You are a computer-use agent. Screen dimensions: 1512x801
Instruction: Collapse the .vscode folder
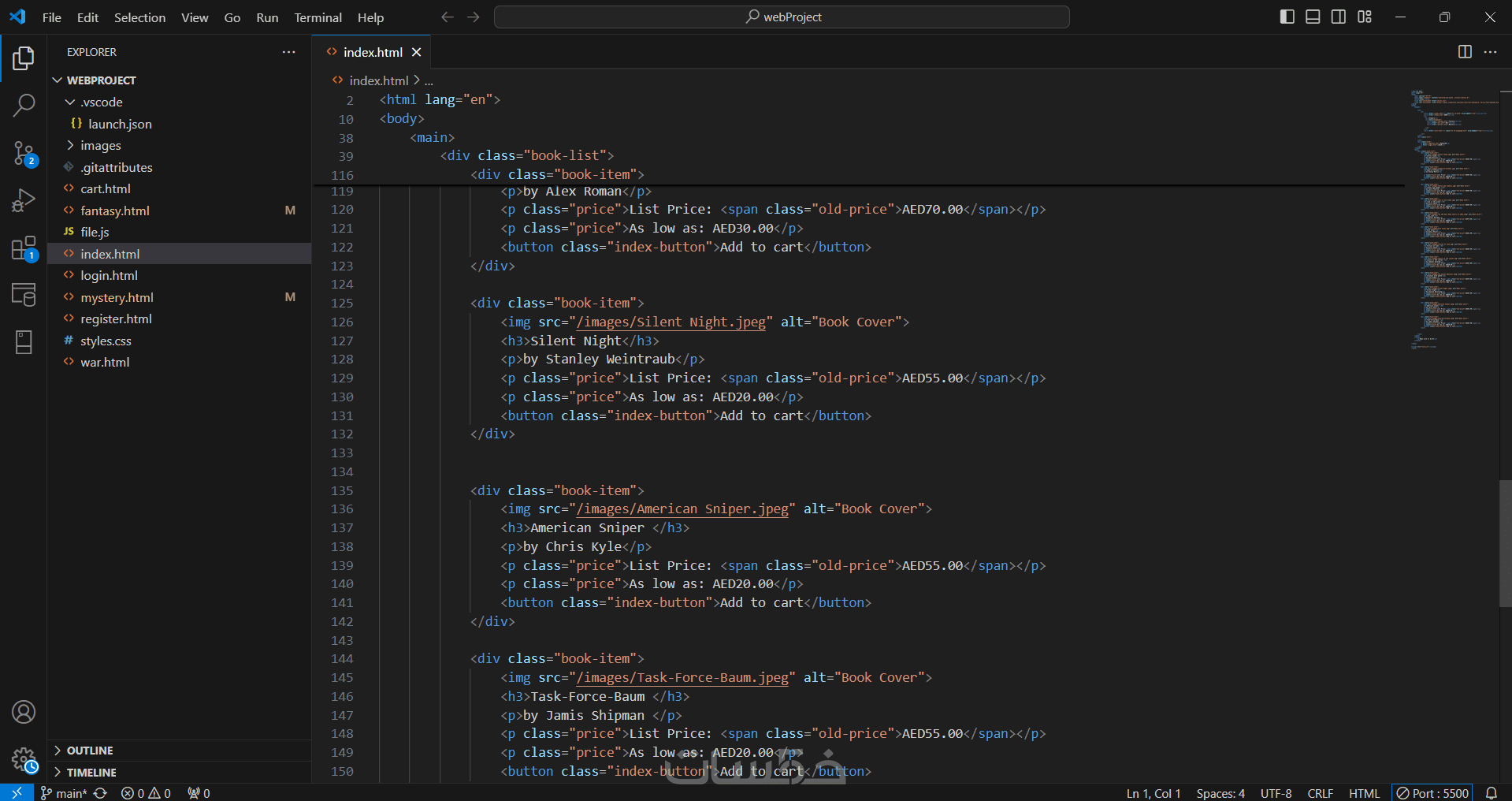click(101, 102)
